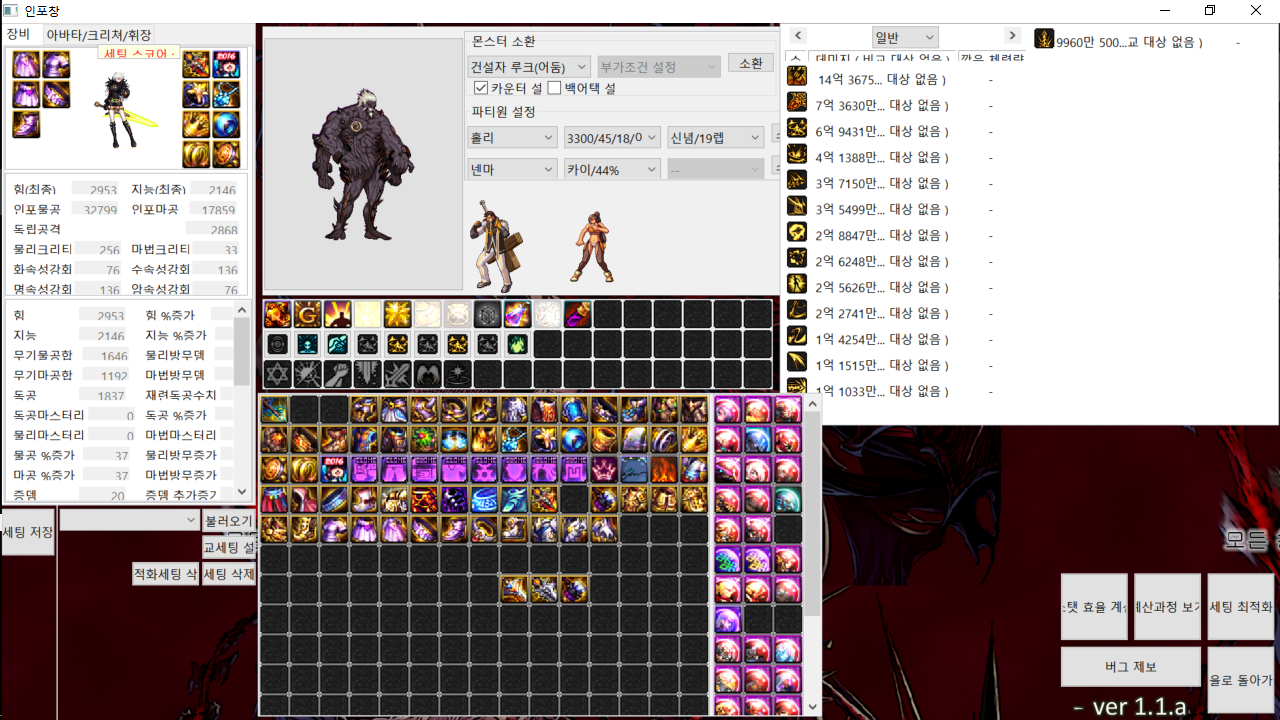Image resolution: width=1280 pixels, height=720 pixels.
Task: Click the G-letter buff icon in skill bar
Action: [307, 314]
